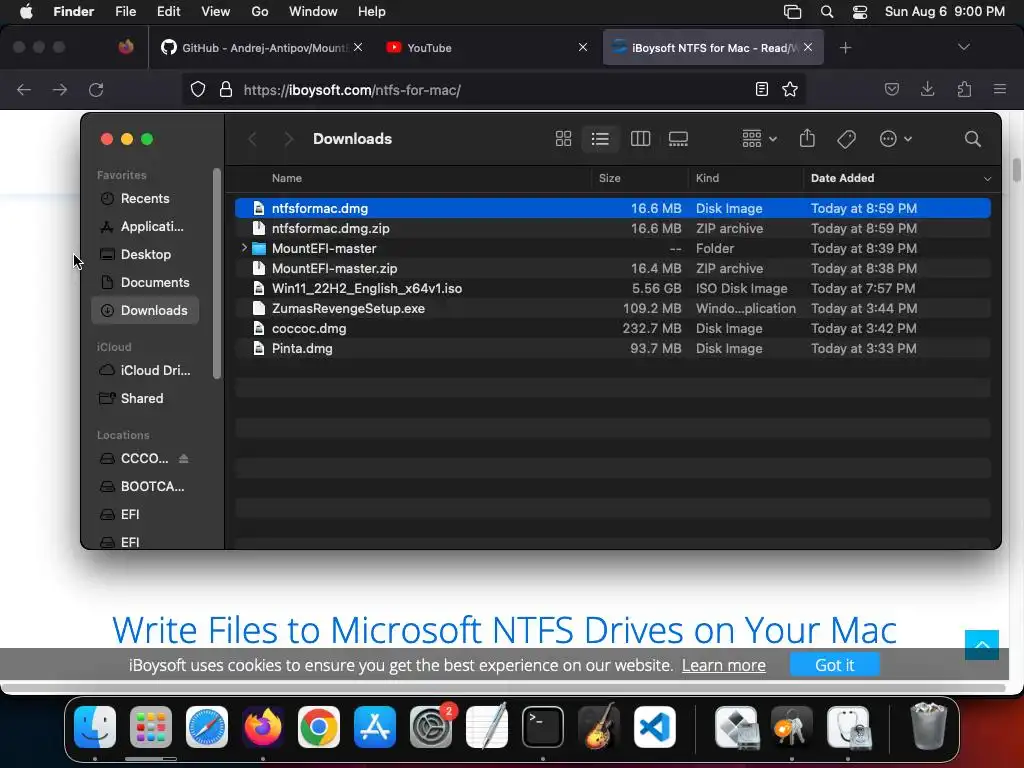The width and height of the screenshot is (1024, 768).
Task: Click the Firefox back arrow
Action: (24, 89)
